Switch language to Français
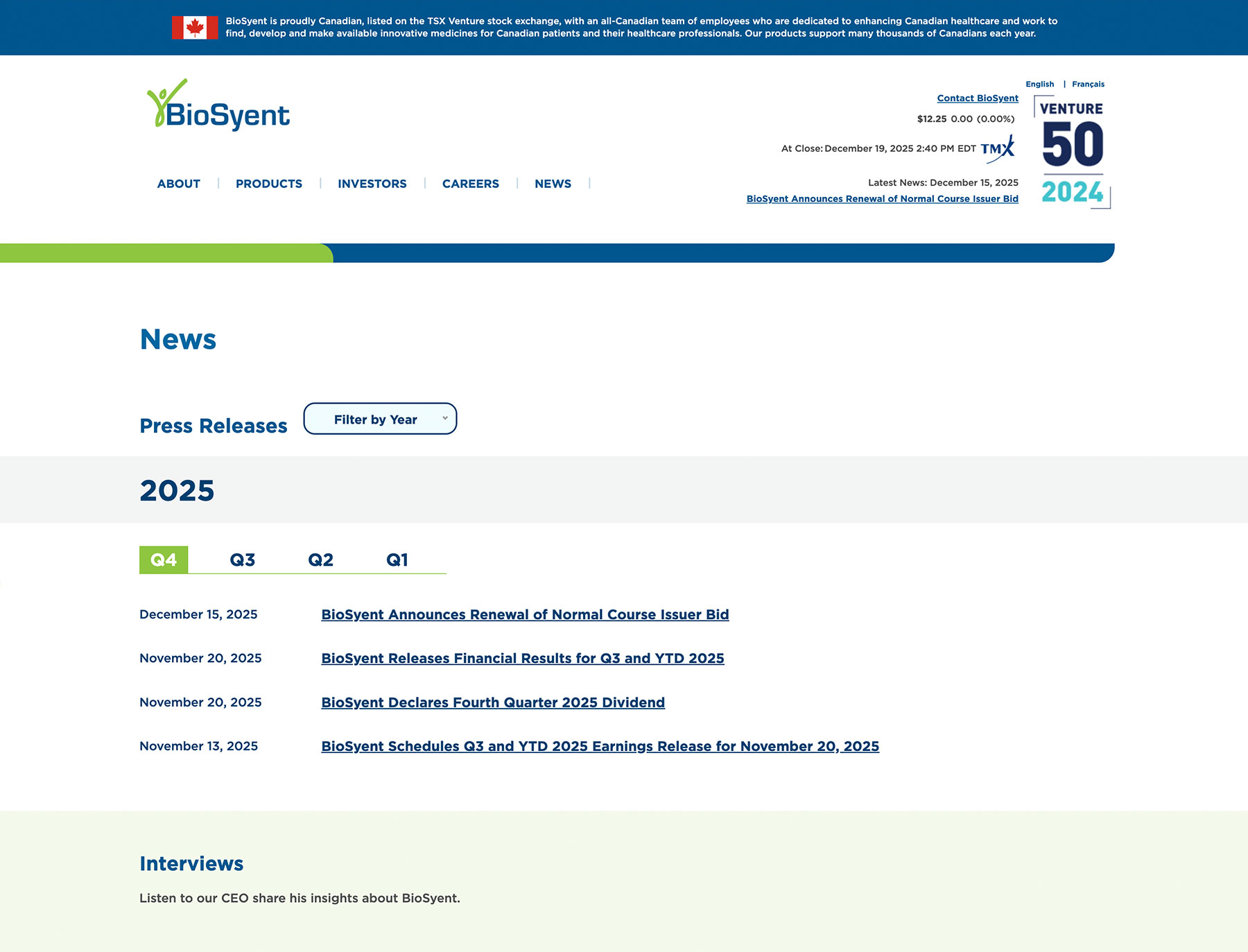The width and height of the screenshot is (1248, 952). pos(1088,84)
